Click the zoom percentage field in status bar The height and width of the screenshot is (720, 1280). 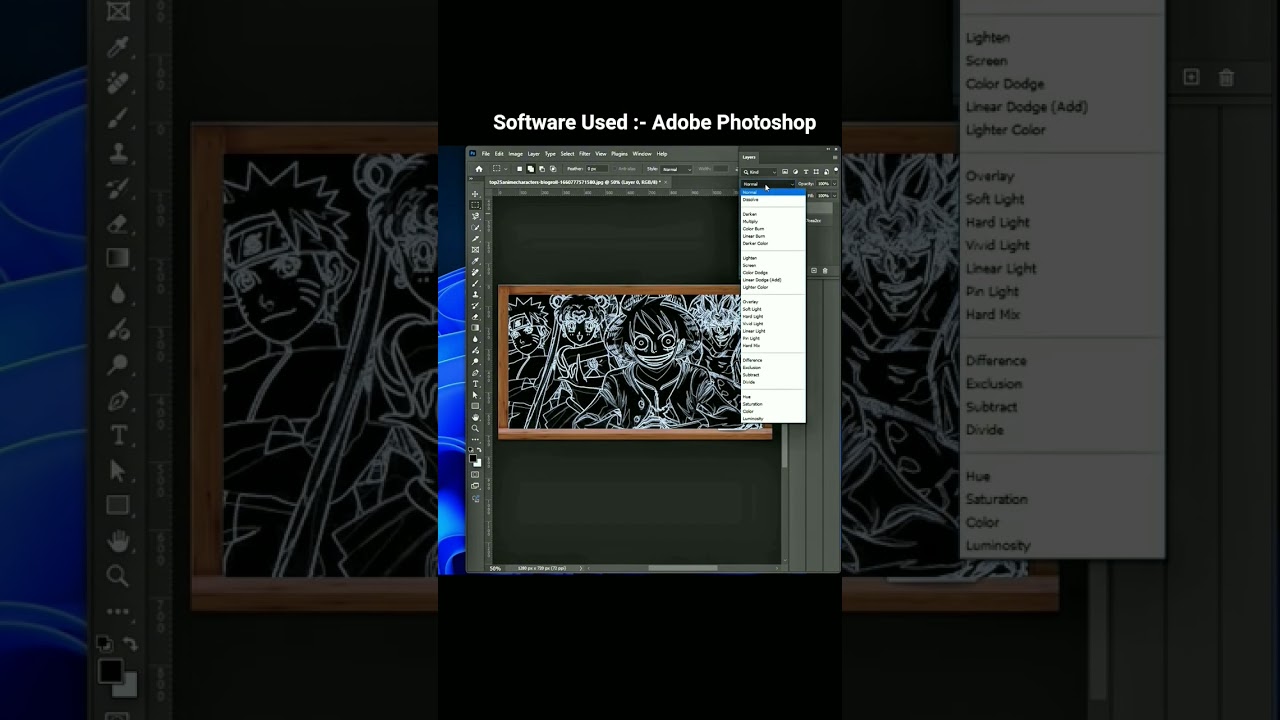pos(496,568)
